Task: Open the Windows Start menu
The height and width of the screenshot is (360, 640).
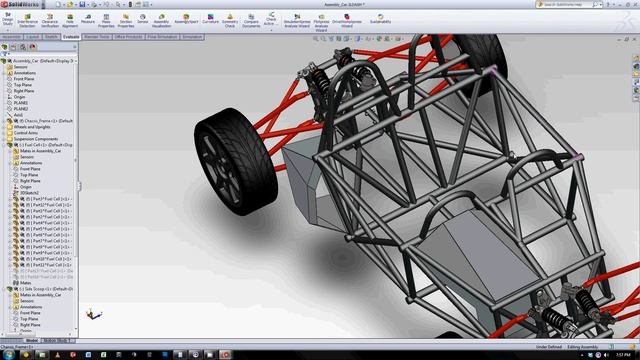Action: coord(8,355)
